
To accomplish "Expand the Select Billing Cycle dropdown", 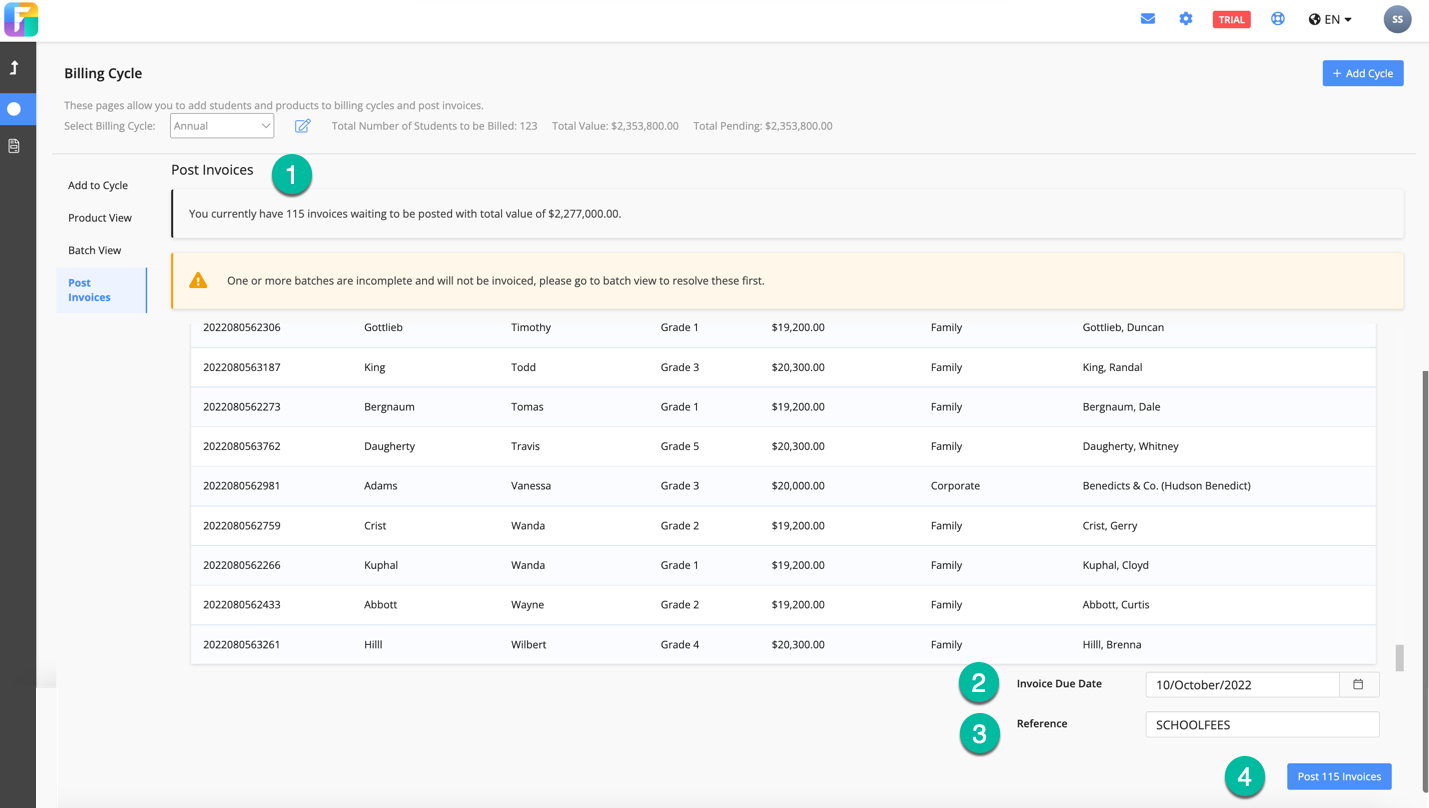I will click(222, 126).
